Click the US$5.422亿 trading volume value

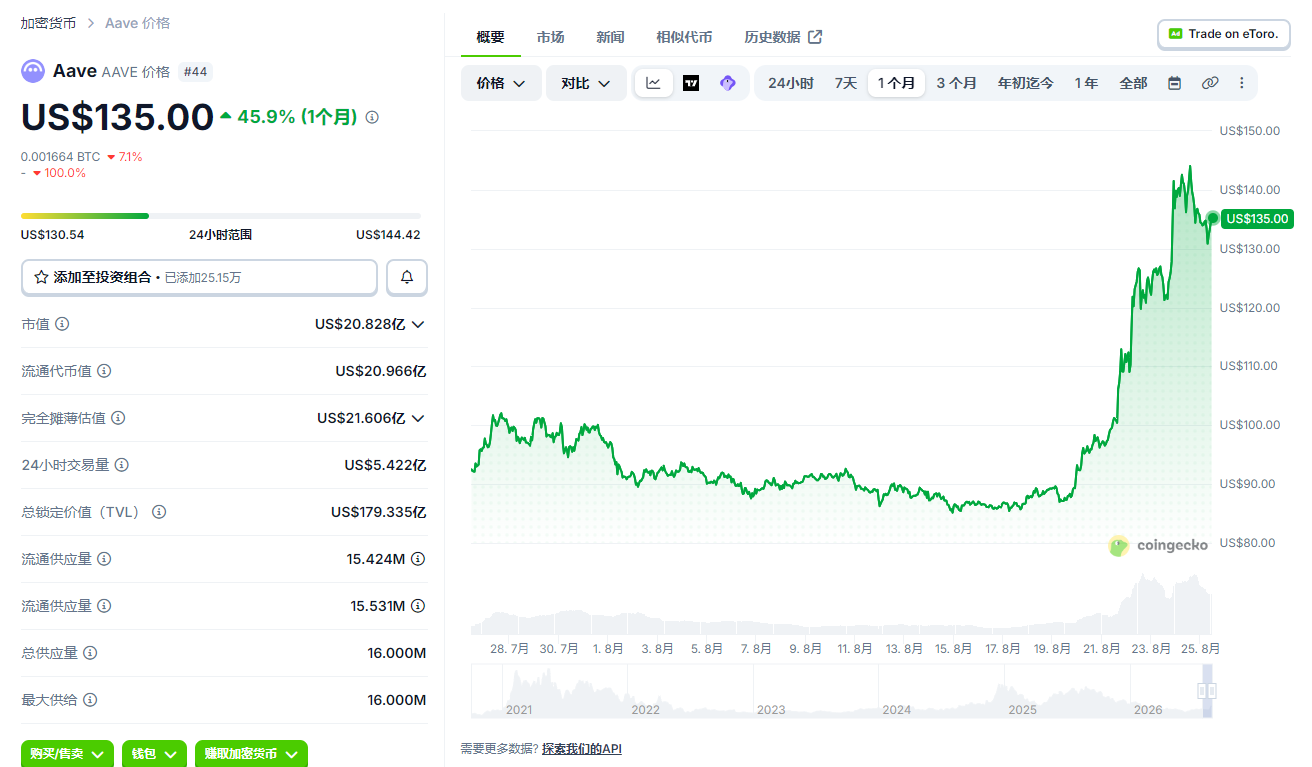pos(386,465)
